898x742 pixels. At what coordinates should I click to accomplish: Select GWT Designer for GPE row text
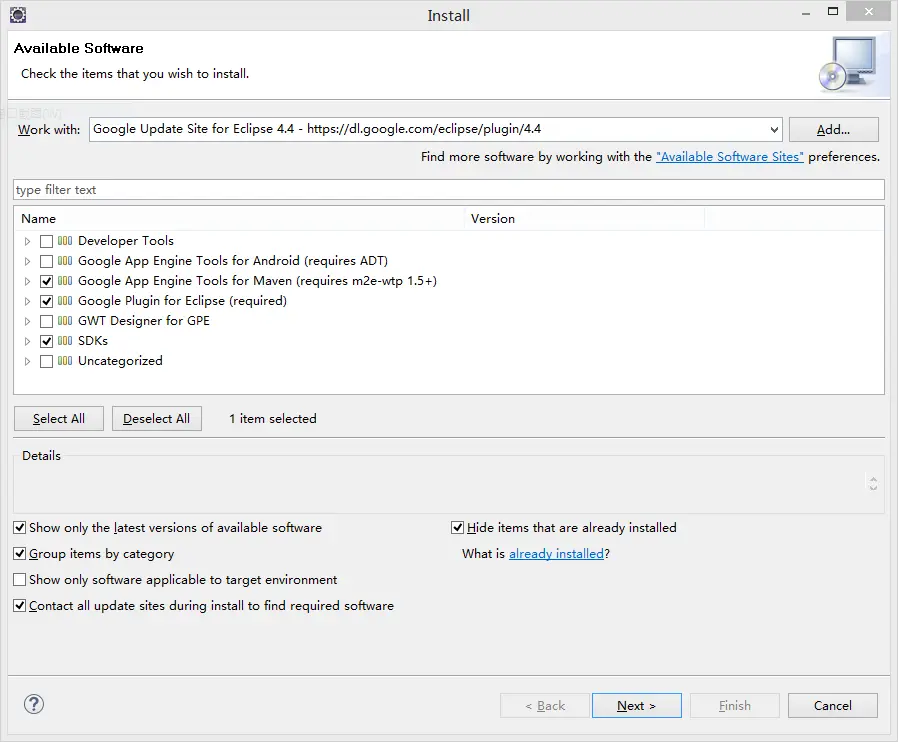tap(144, 321)
